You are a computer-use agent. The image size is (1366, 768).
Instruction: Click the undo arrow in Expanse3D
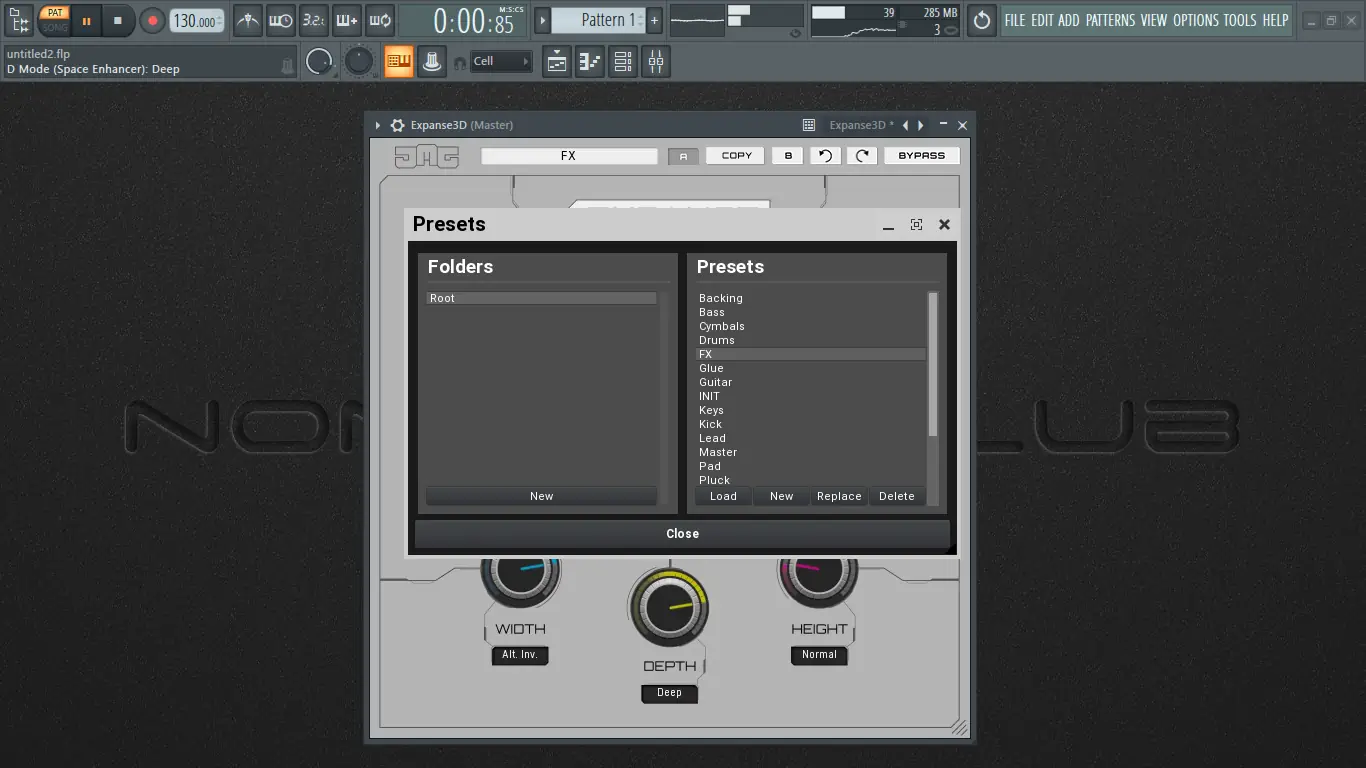click(x=825, y=156)
